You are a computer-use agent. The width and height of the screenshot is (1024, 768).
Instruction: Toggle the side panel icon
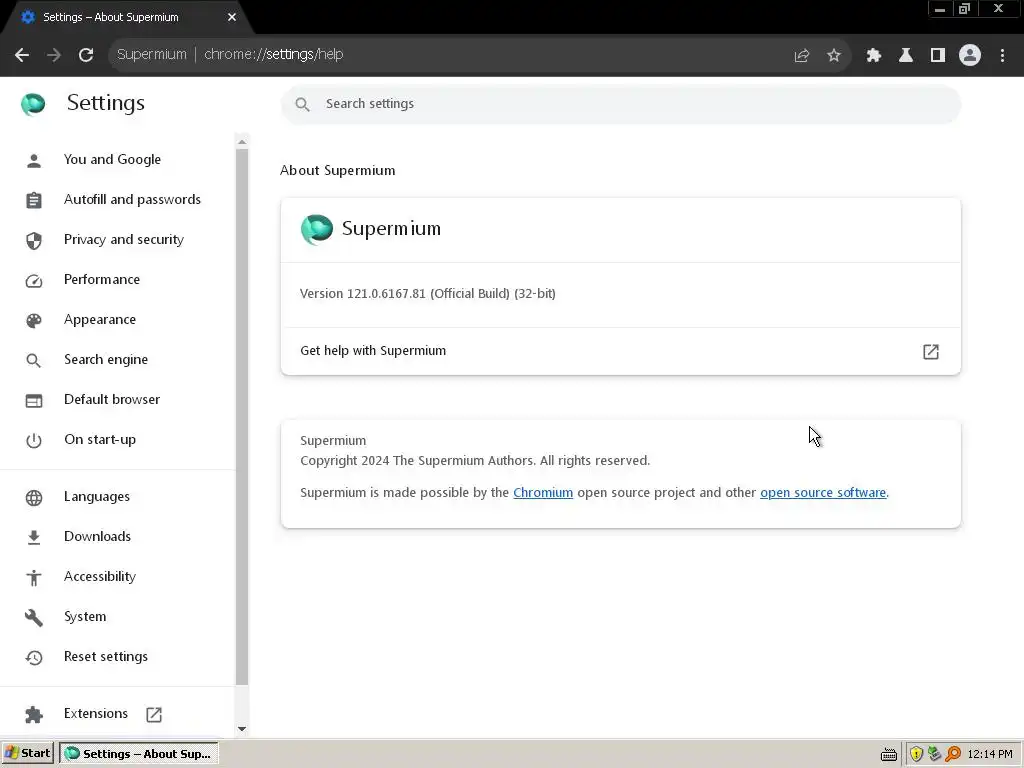point(937,56)
